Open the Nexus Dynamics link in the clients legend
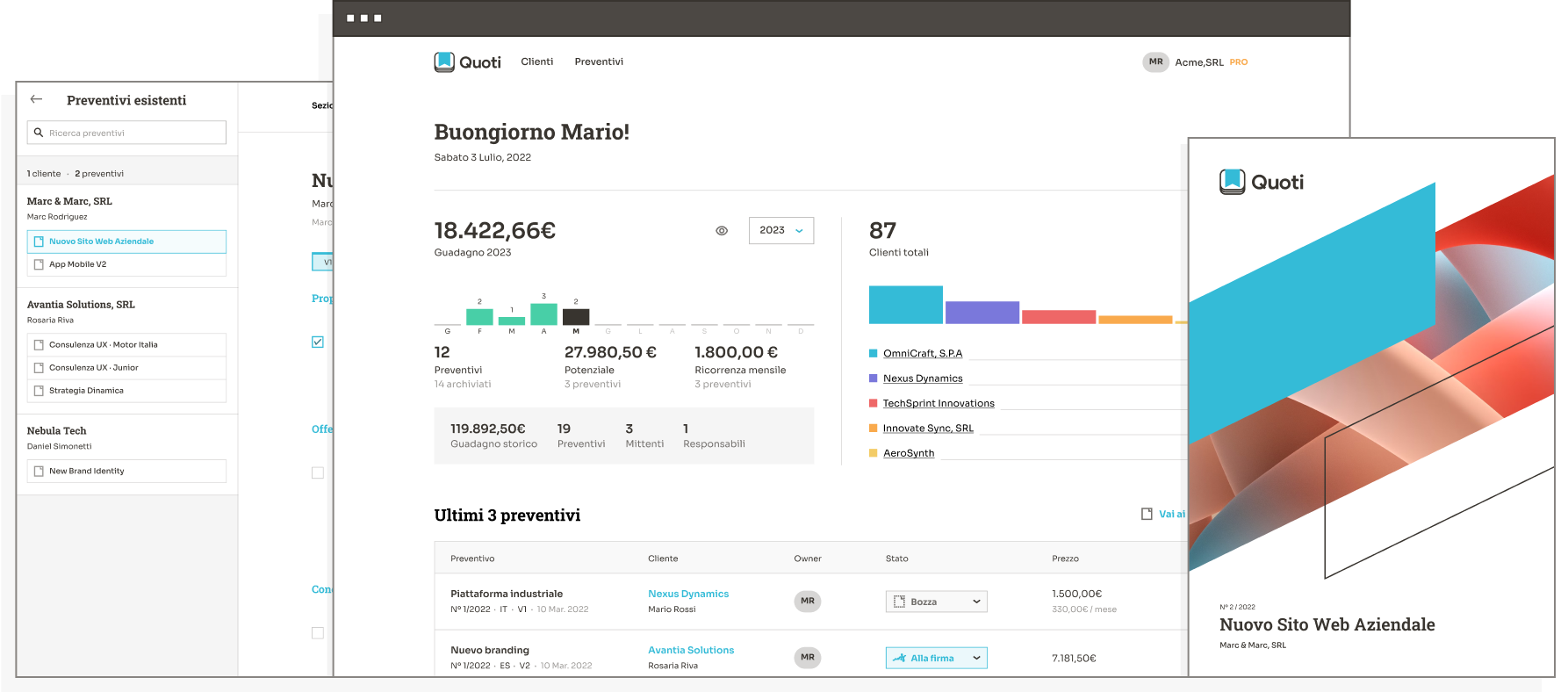 pyautogui.click(x=923, y=378)
